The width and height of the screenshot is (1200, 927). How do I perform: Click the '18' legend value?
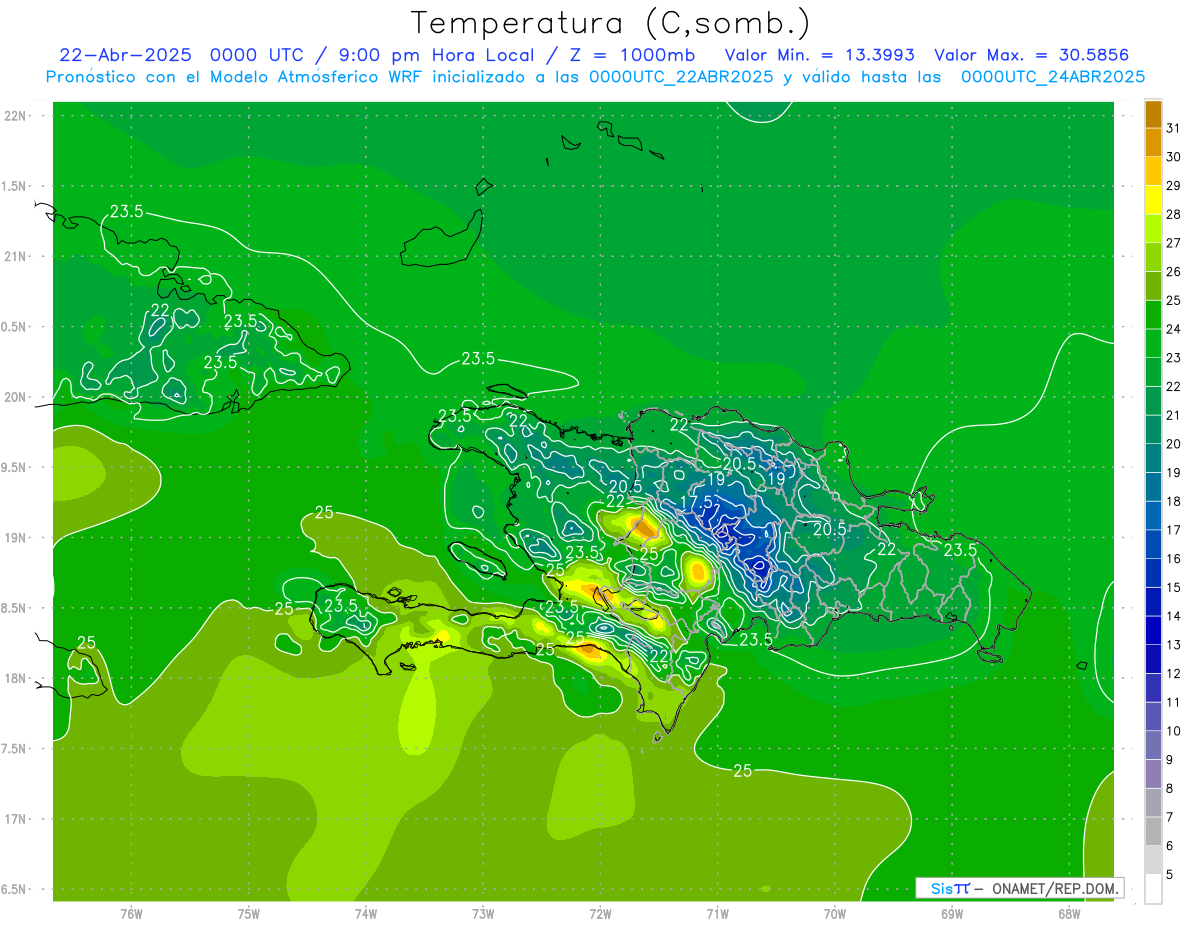click(1173, 501)
